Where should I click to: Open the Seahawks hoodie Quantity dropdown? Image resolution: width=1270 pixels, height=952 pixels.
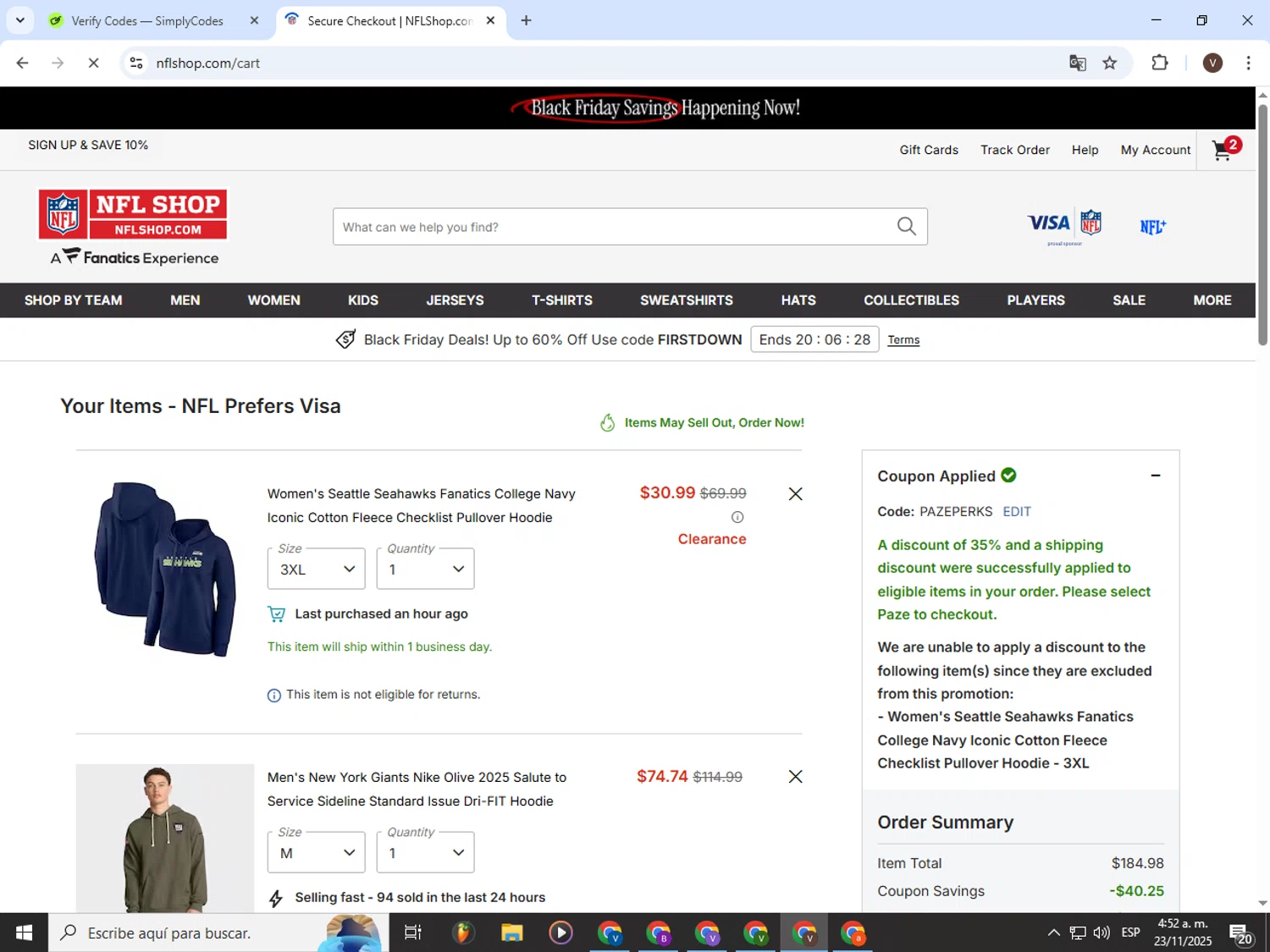425,569
